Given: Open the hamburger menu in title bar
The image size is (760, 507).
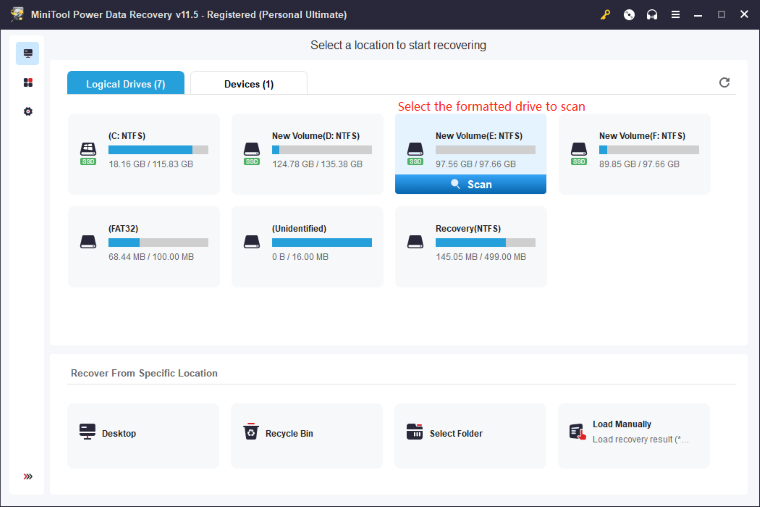Looking at the screenshot, I should coord(675,15).
